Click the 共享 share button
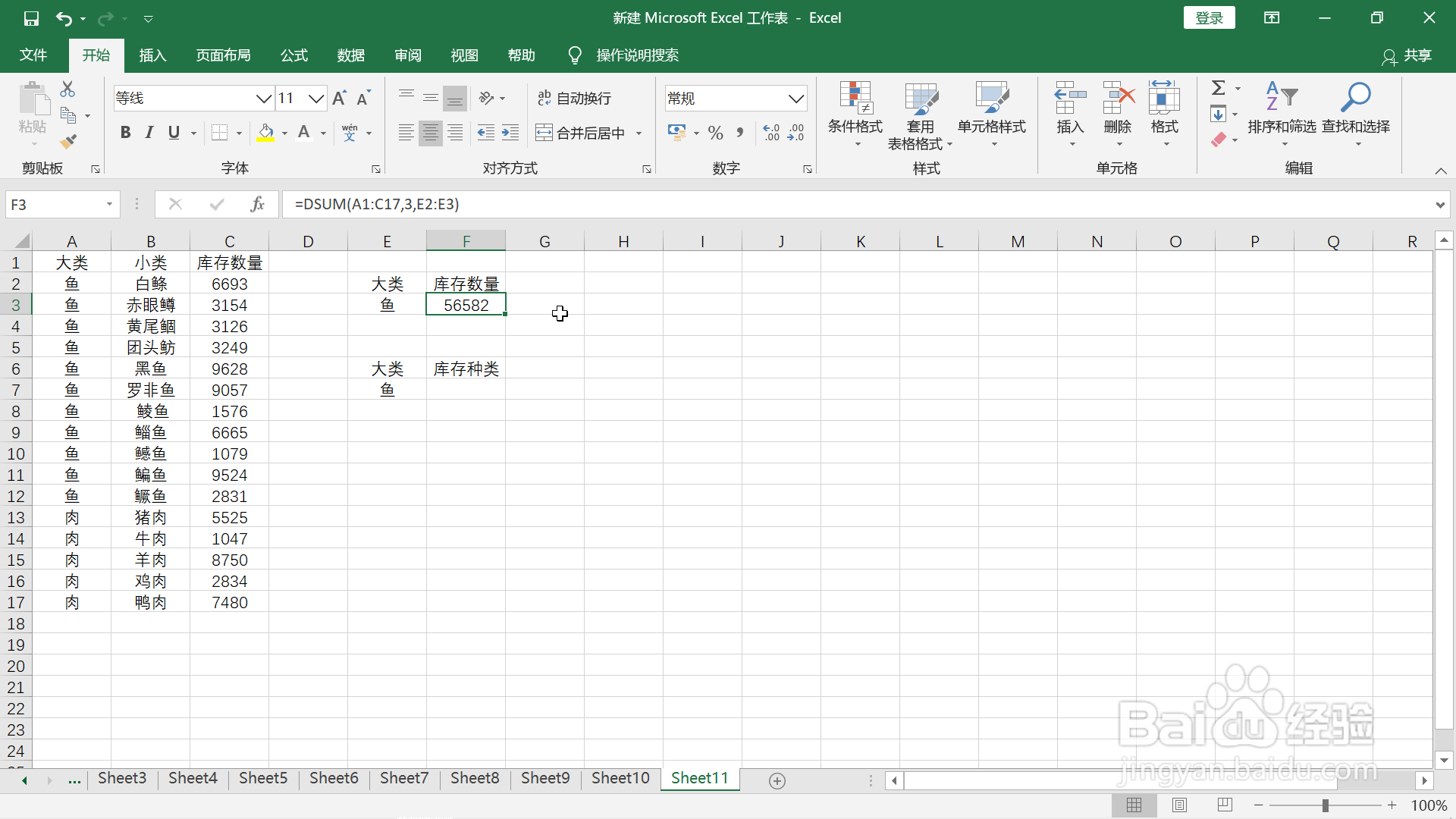The height and width of the screenshot is (819, 1456). coord(1407,55)
